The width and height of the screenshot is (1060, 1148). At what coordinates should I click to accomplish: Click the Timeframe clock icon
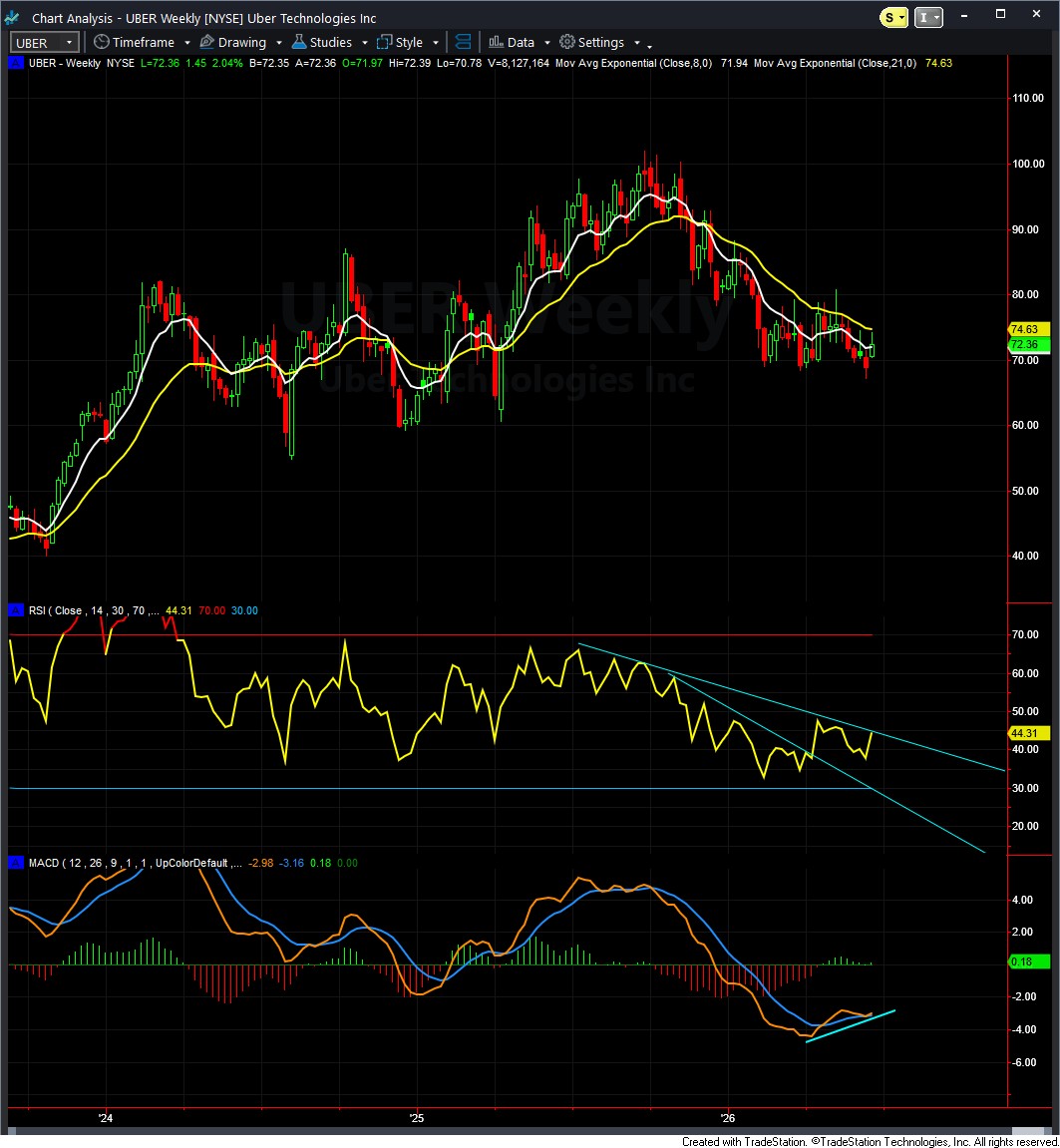102,42
